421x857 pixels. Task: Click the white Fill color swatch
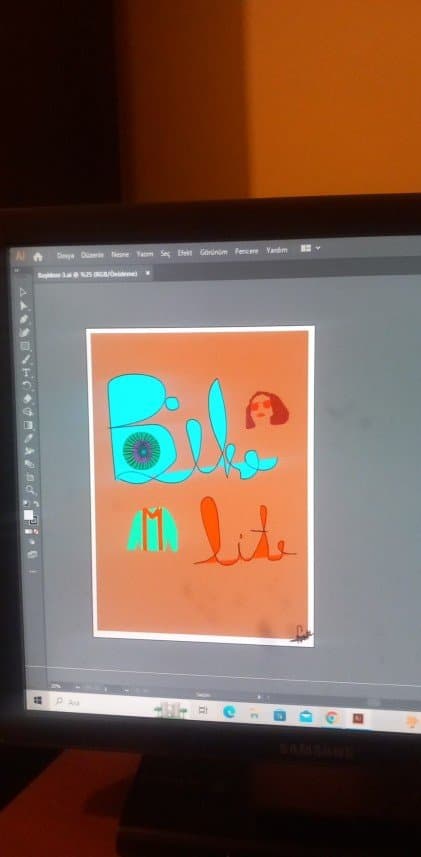click(28, 515)
